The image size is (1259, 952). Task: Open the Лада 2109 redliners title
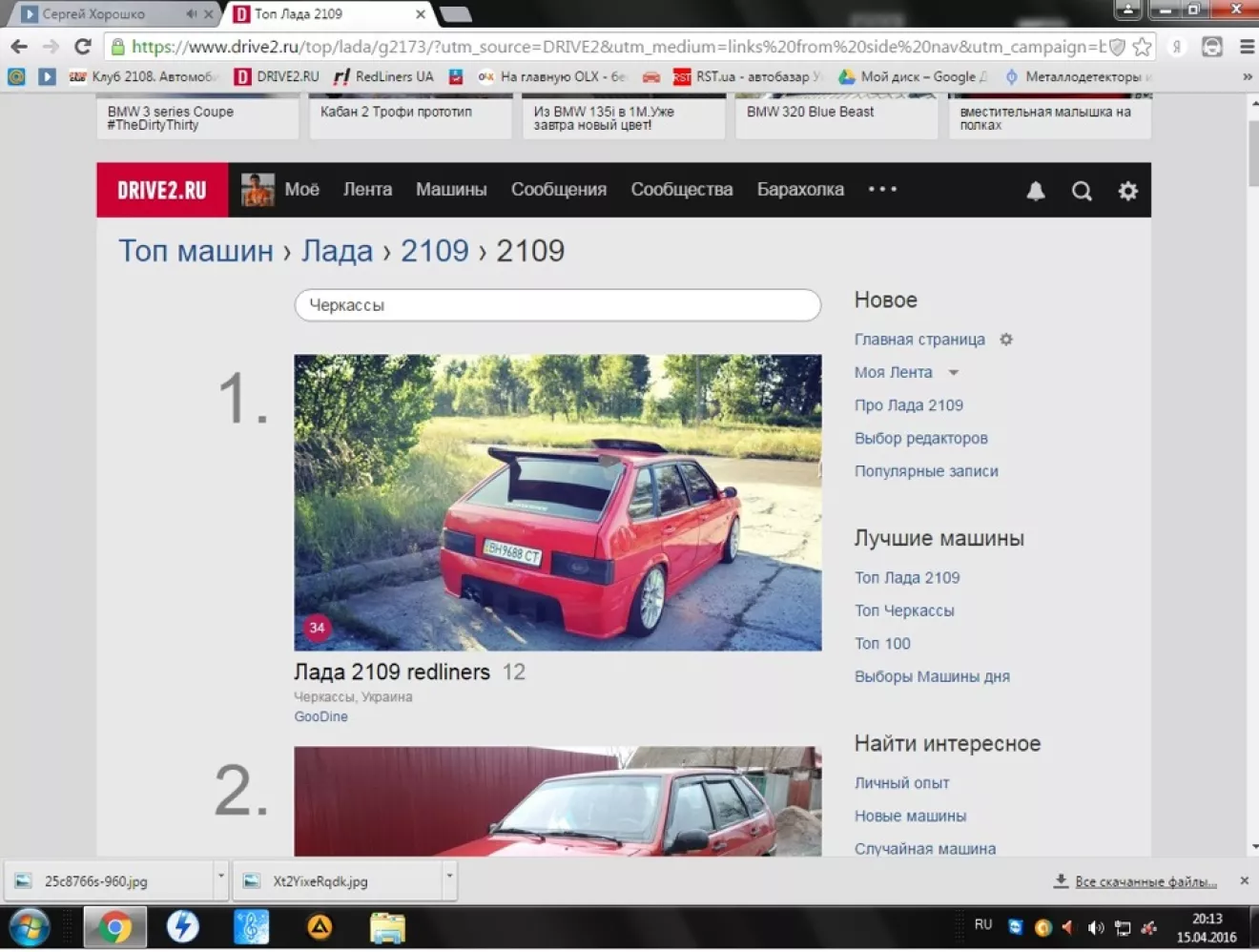[392, 672]
